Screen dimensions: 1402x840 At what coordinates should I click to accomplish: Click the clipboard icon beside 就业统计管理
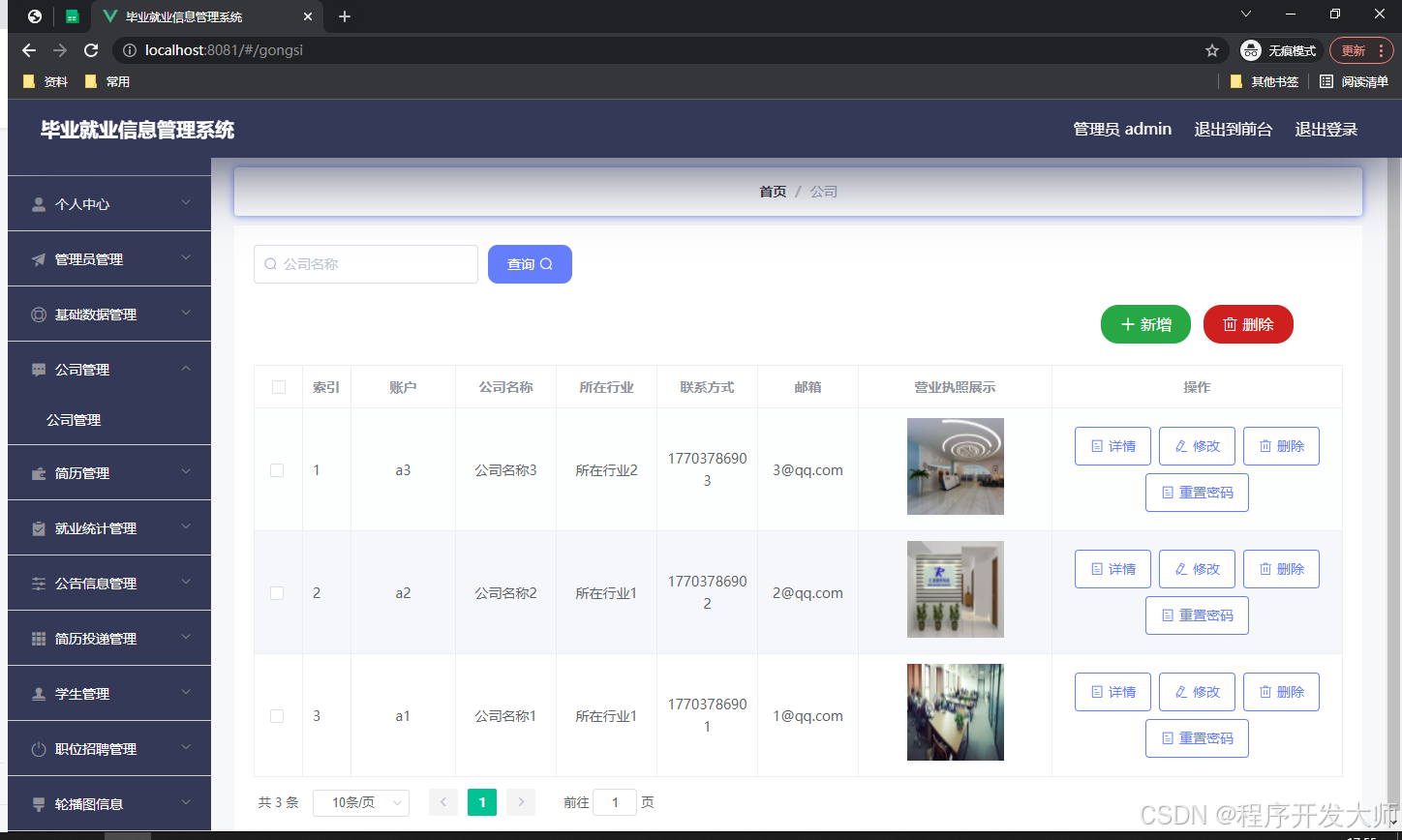(x=39, y=528)
